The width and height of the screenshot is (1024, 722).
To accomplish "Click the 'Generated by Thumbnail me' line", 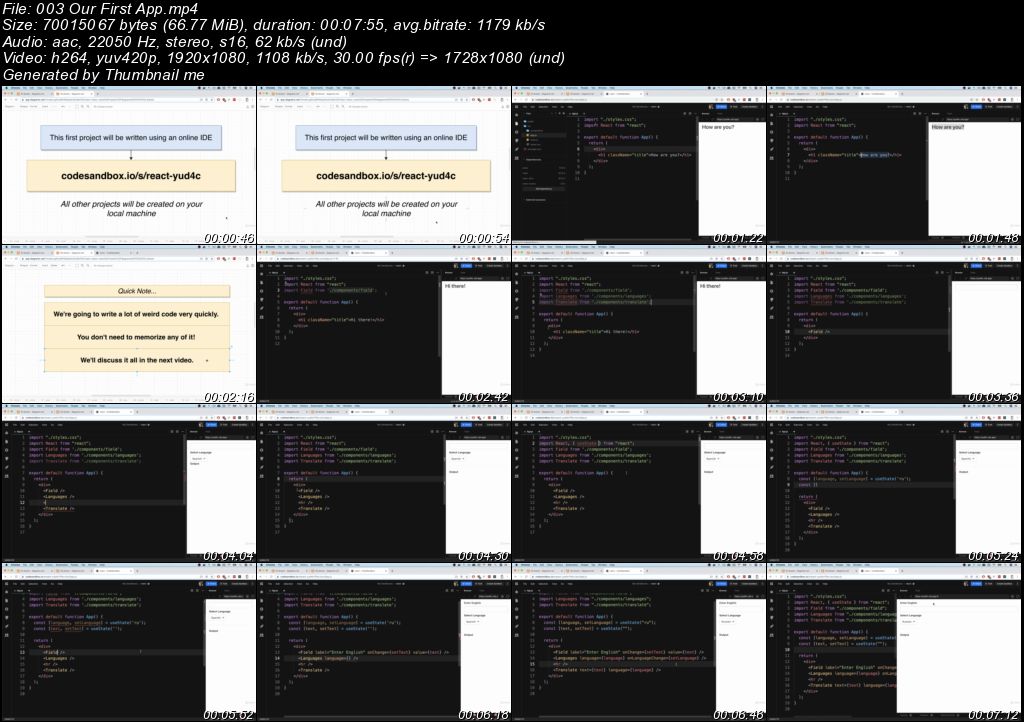I will click(103, 74).
